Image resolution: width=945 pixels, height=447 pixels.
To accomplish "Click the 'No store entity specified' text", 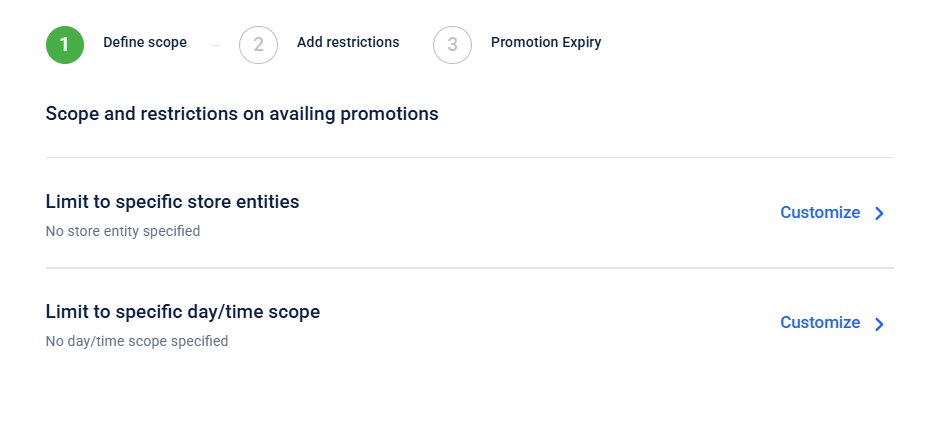I will pyautogui.click(x=123, y=231).
